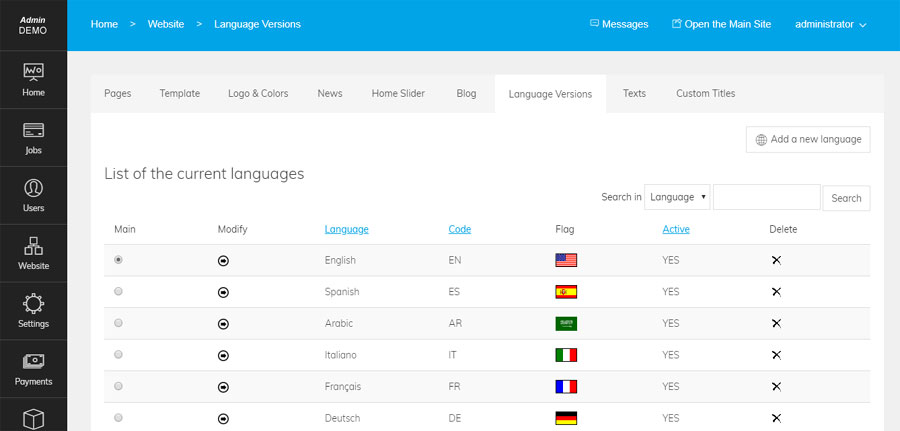Go to Home breadcrumb link
900x431 pixels.
pos(104,24)
